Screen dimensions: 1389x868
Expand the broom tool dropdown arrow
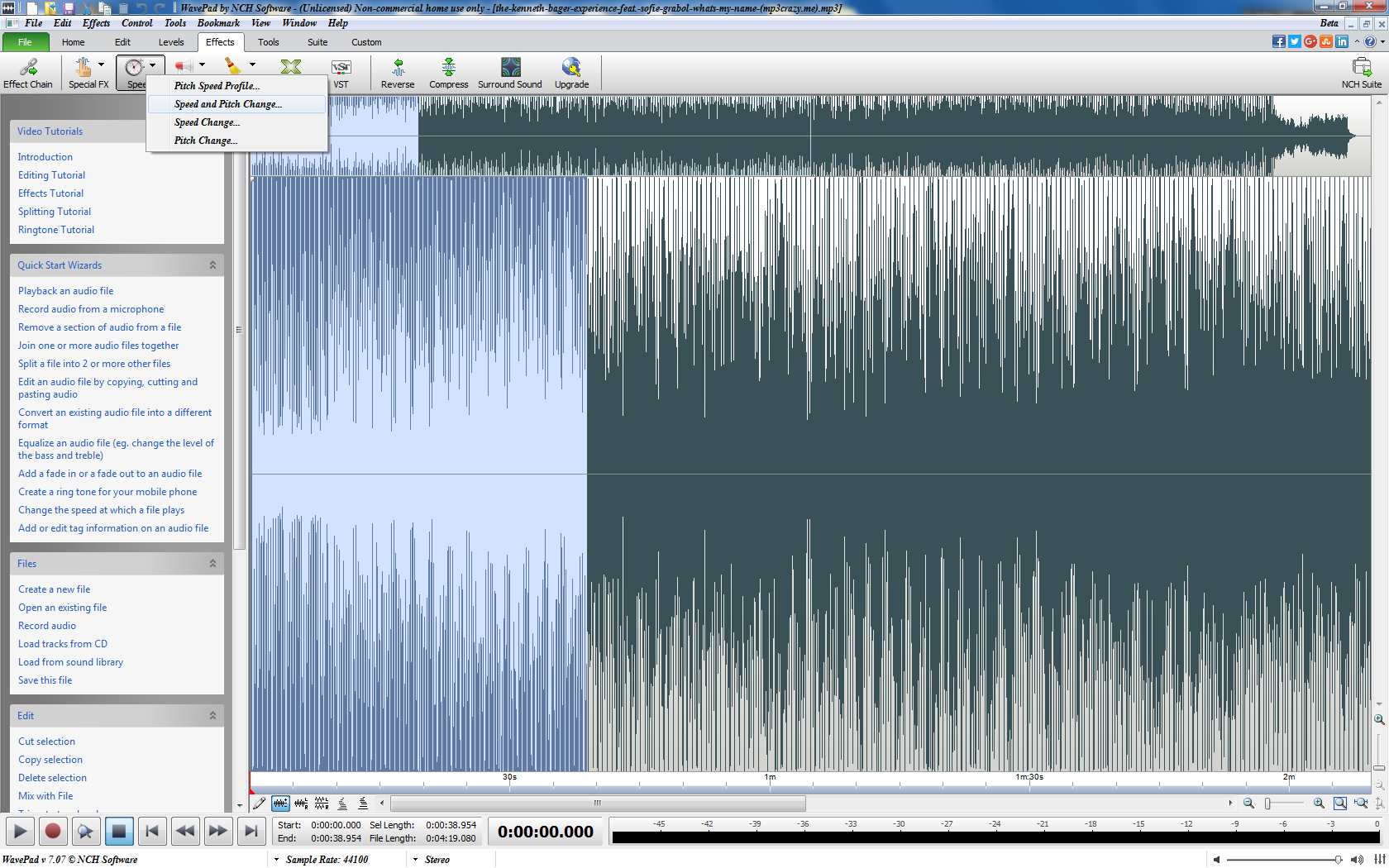pos(252,64)
